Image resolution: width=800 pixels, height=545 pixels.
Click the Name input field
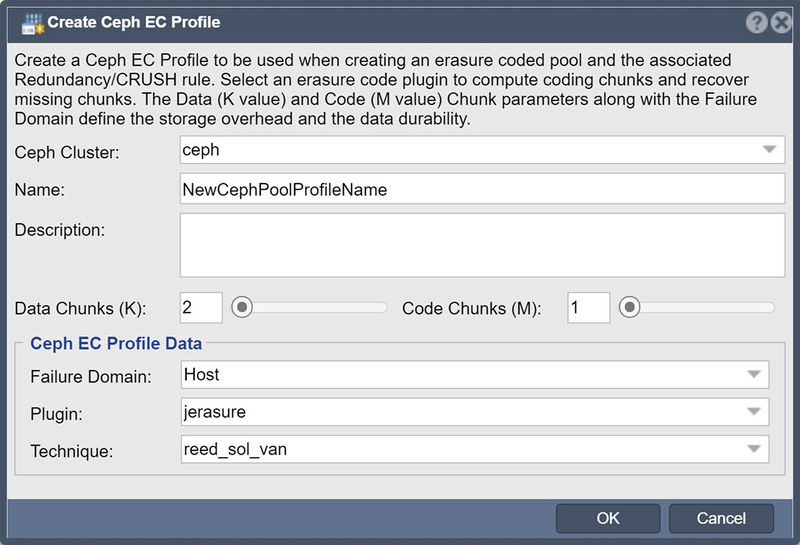482,189
